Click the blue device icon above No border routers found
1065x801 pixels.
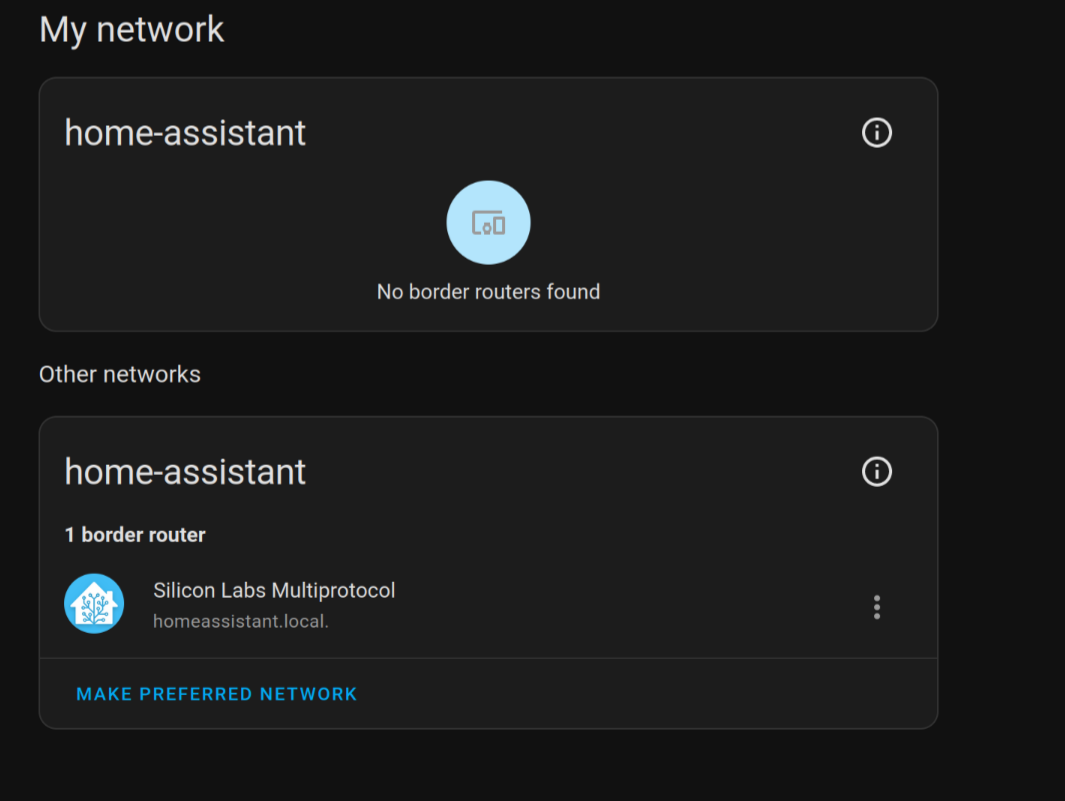(488, 221)
